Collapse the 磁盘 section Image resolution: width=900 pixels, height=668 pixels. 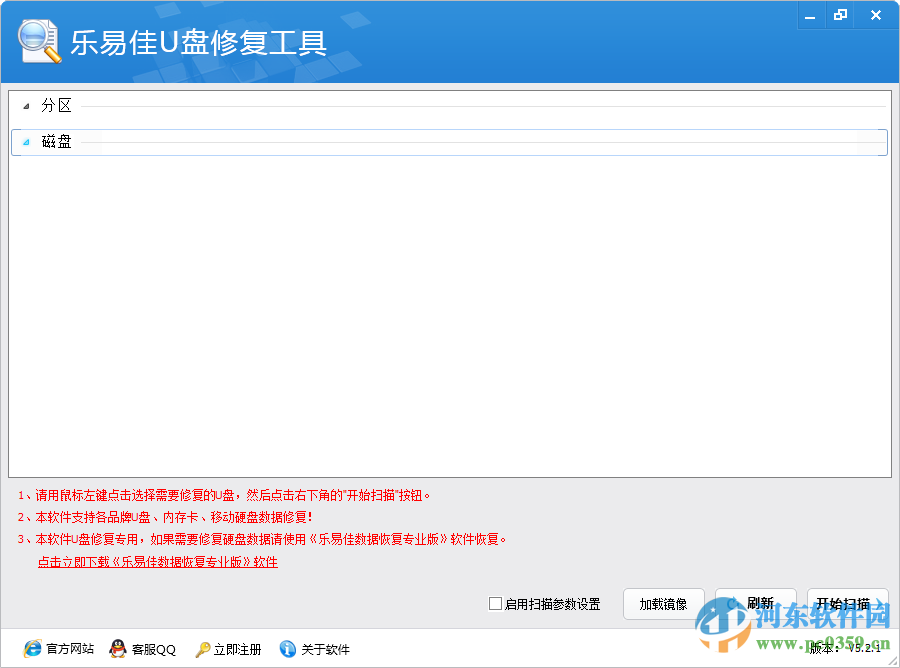[x=26, y=142]
